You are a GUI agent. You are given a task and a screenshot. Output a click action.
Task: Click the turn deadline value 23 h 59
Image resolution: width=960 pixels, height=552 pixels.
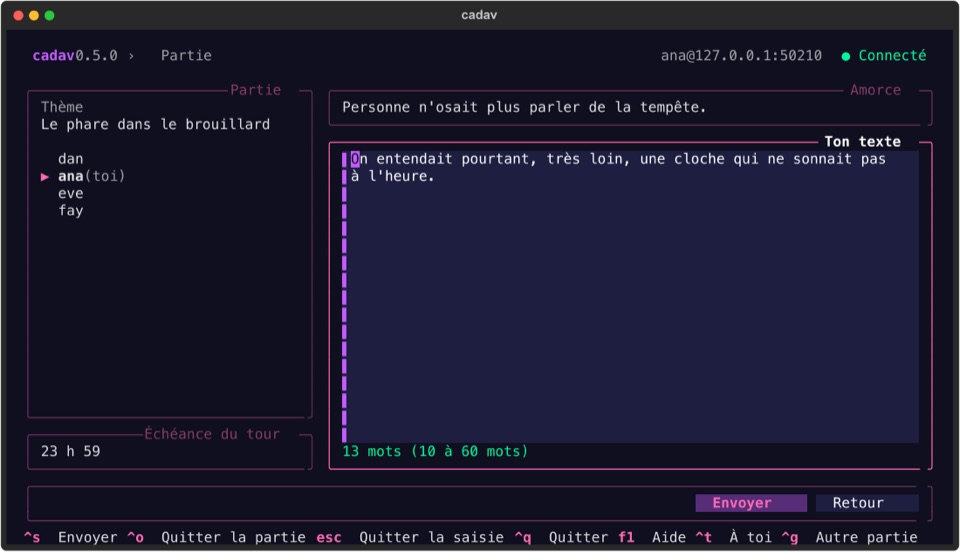click(x=70, y=452)
